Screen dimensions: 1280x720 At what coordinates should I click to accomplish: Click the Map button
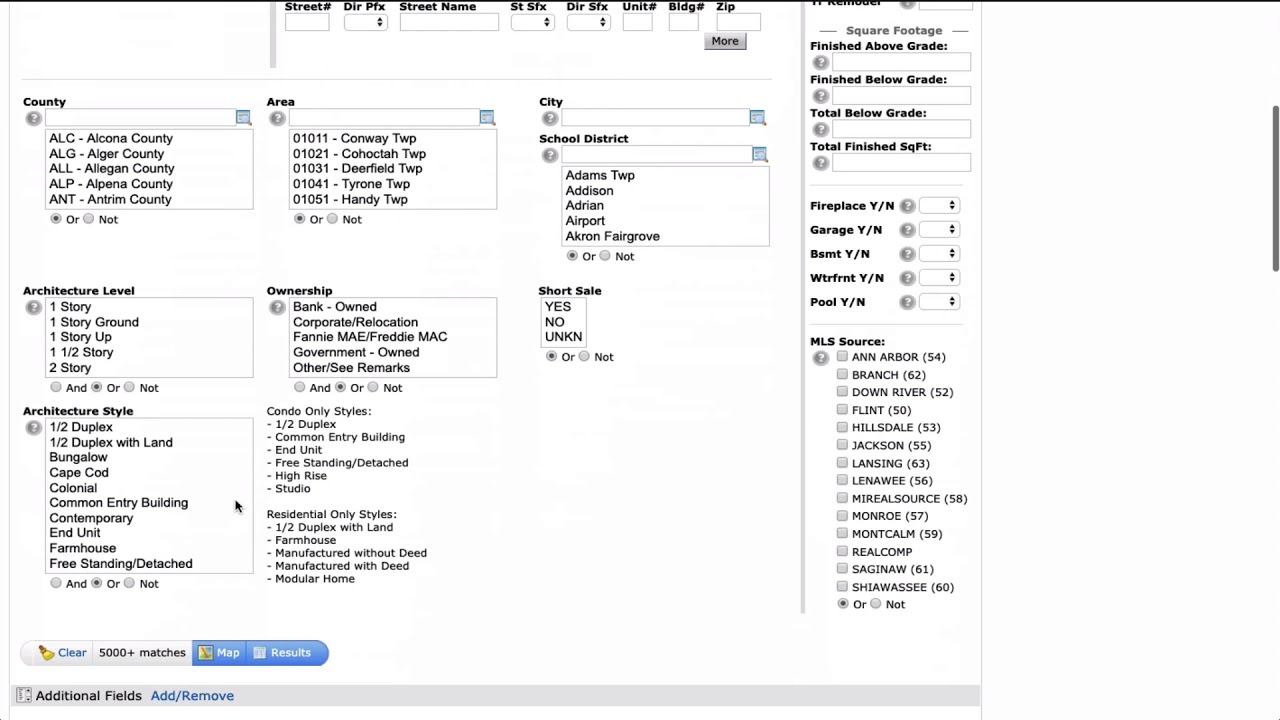coord(218,653)
